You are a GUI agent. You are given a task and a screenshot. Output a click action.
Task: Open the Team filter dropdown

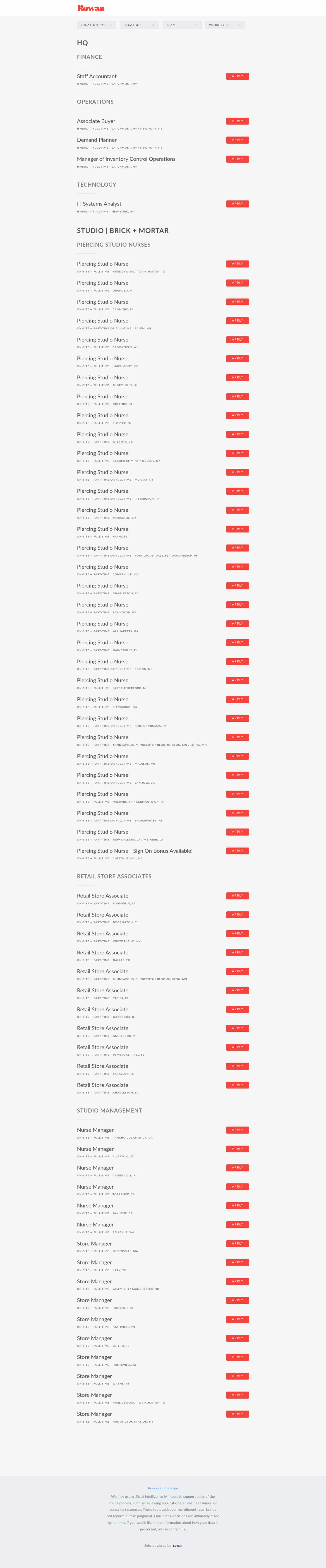(x=181, y=25)
